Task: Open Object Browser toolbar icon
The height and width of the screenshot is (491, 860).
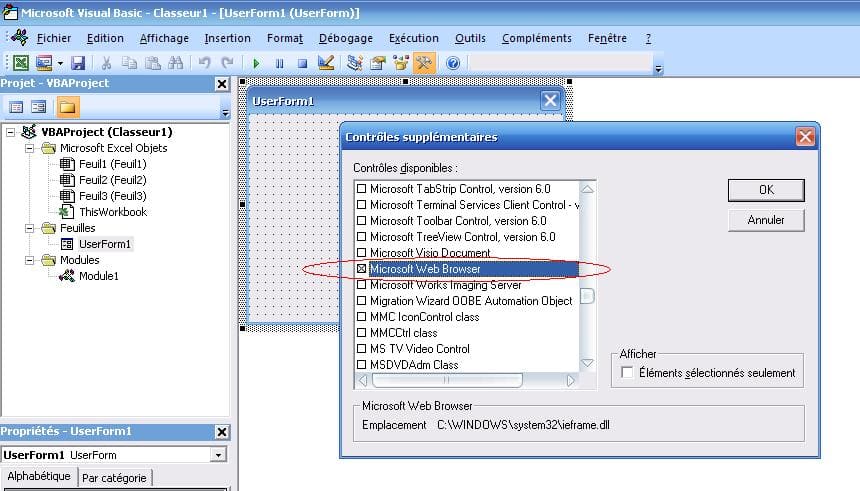Action: (x=401, y=63)
